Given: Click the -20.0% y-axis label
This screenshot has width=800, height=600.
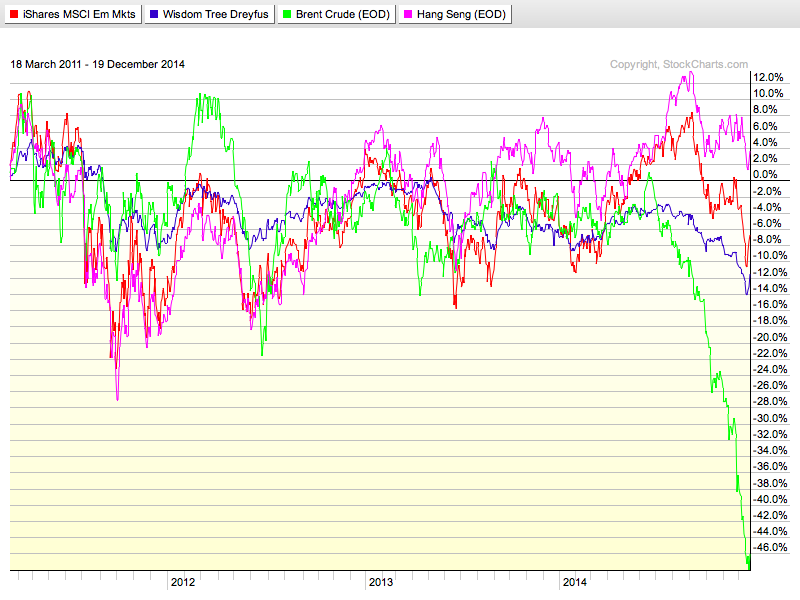Looking at the screenshot, I should coord(770,337).
